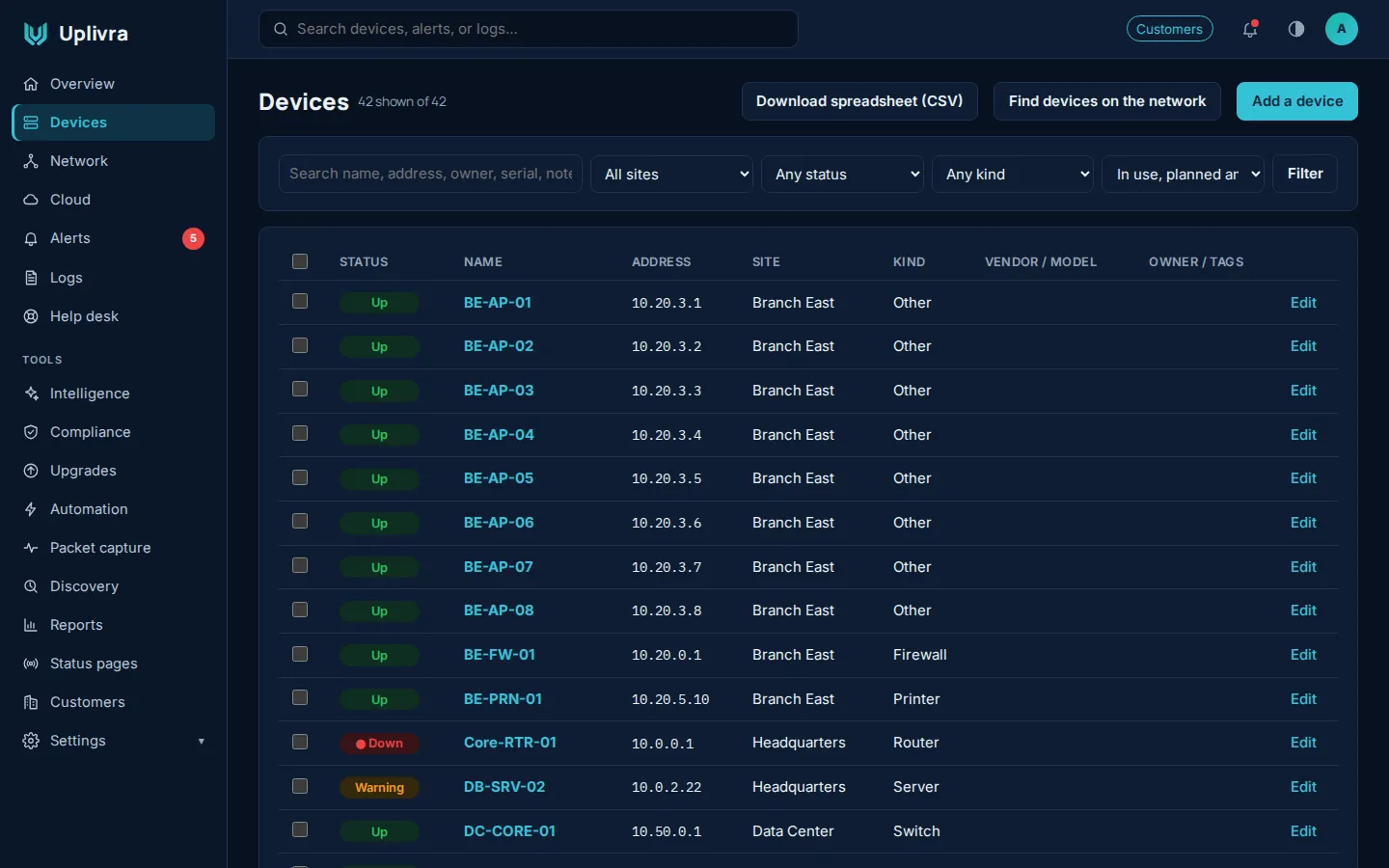Expand the Settings submenu arrow
Image resolution: width=1389 pixels, height=868 pixels.
pyautogui.click(x=202, y=741)
